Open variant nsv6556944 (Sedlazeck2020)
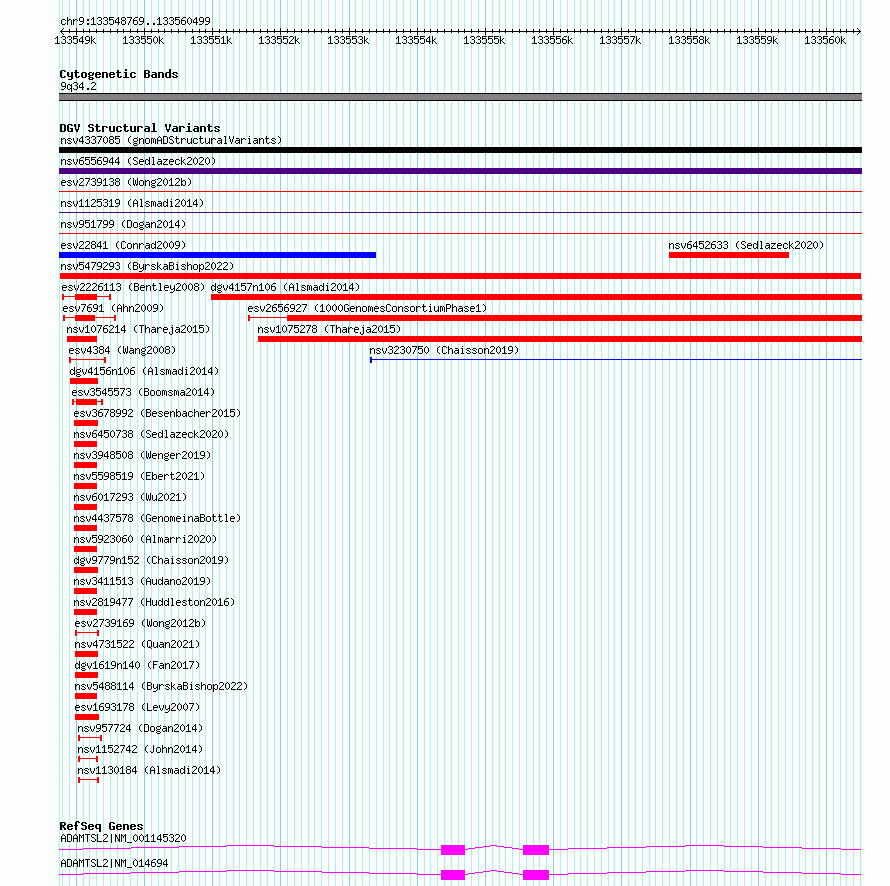This screenshot has height=886, width=890. tap(138, 161)
